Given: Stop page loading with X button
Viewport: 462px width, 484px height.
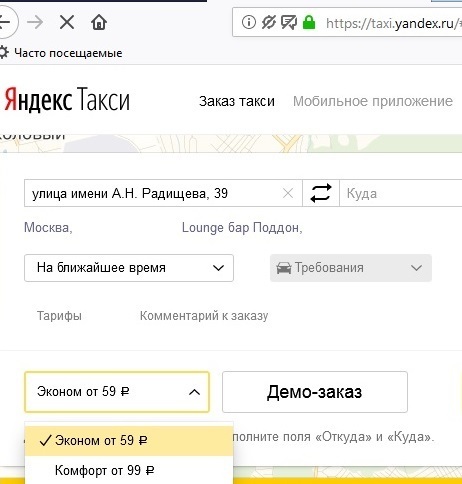Looking at the screenshot, I should 67,23.
